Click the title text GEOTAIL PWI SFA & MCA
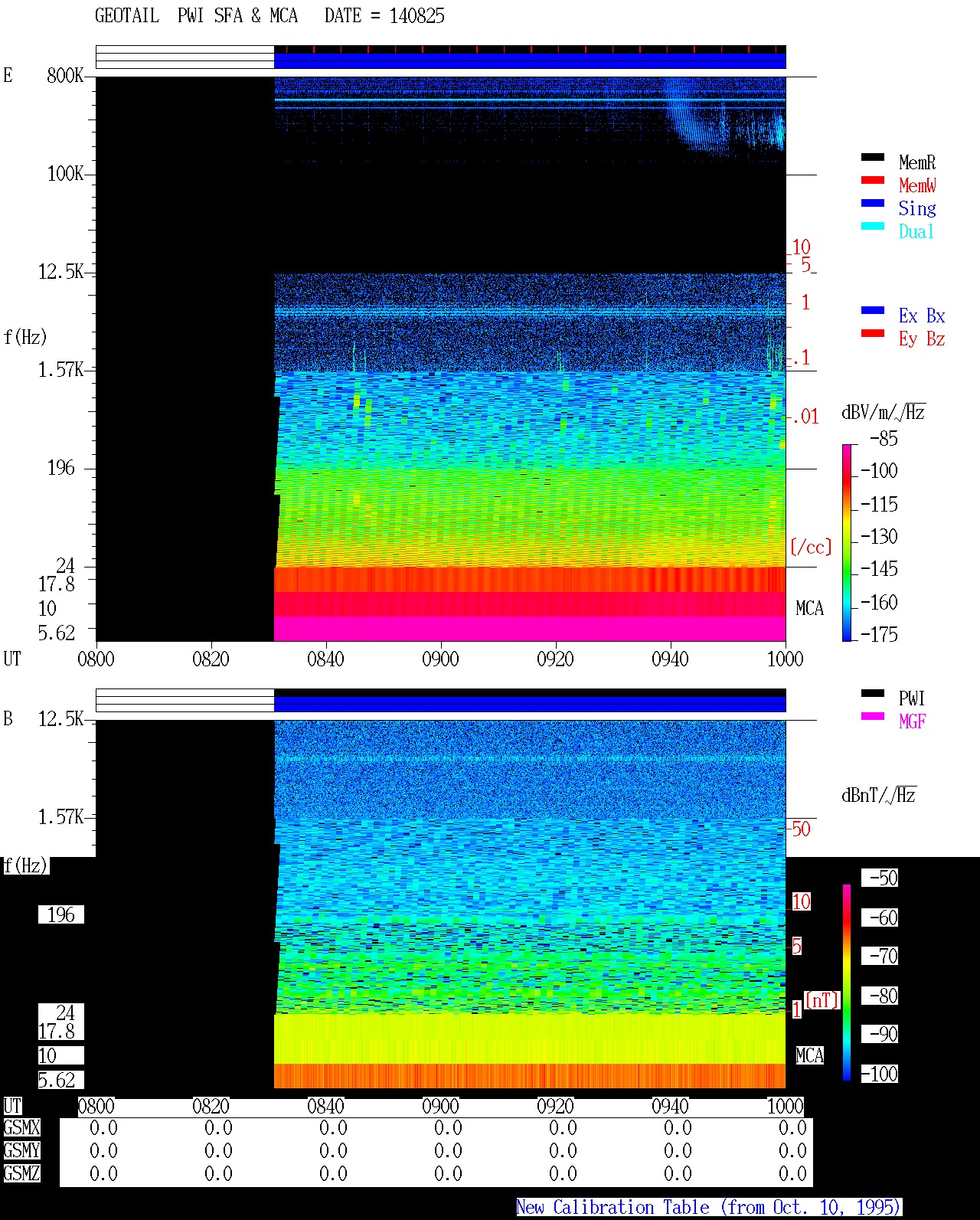 coord(196,16)
